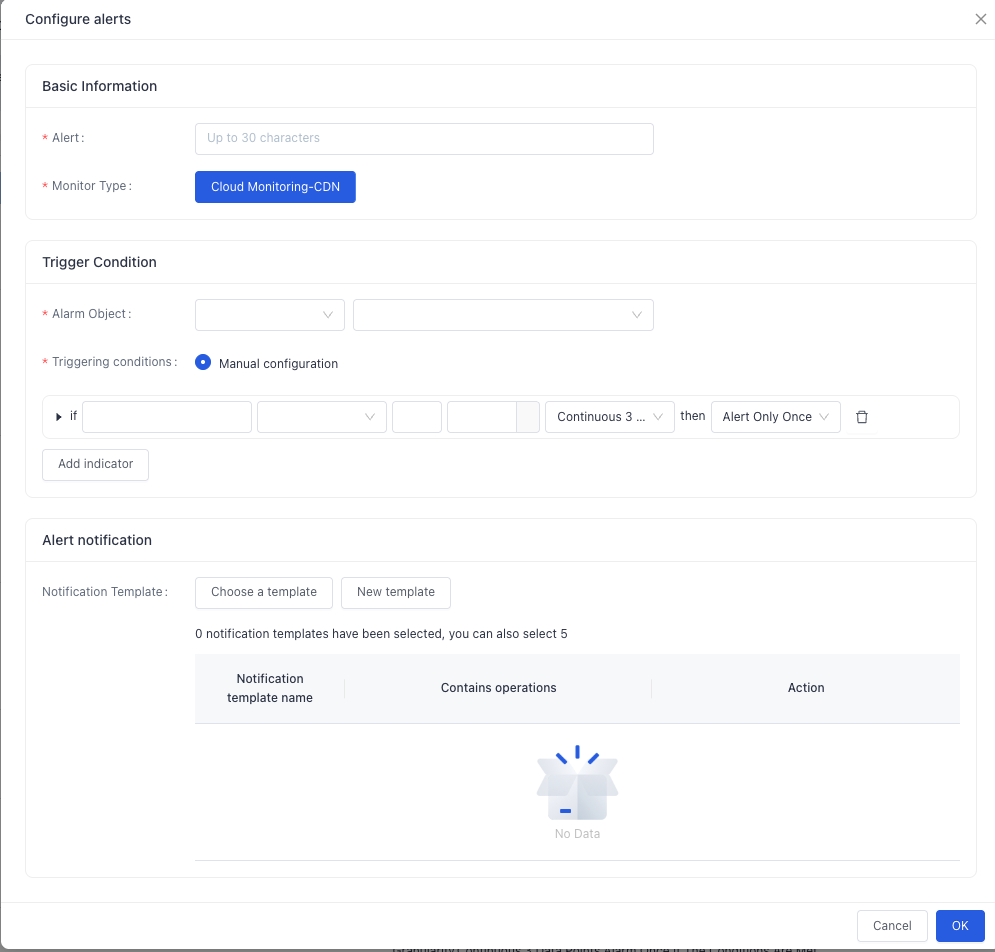The image size is (995, 952).
Task: Click Choose a template button
Action: (264, 593)
